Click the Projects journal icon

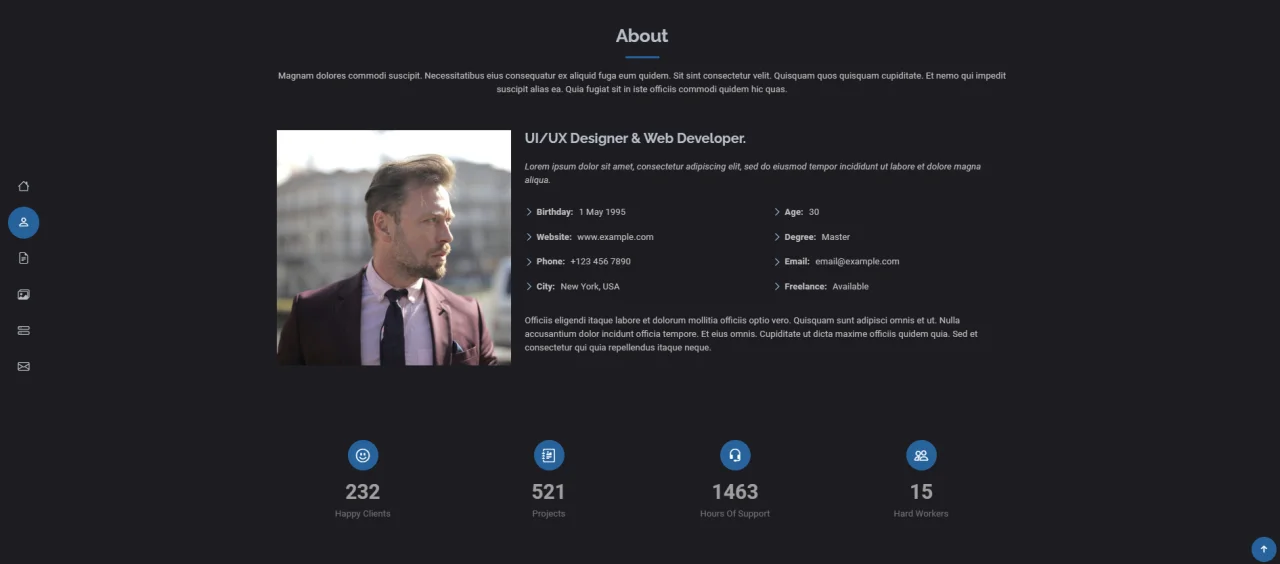tap(549, 455)
